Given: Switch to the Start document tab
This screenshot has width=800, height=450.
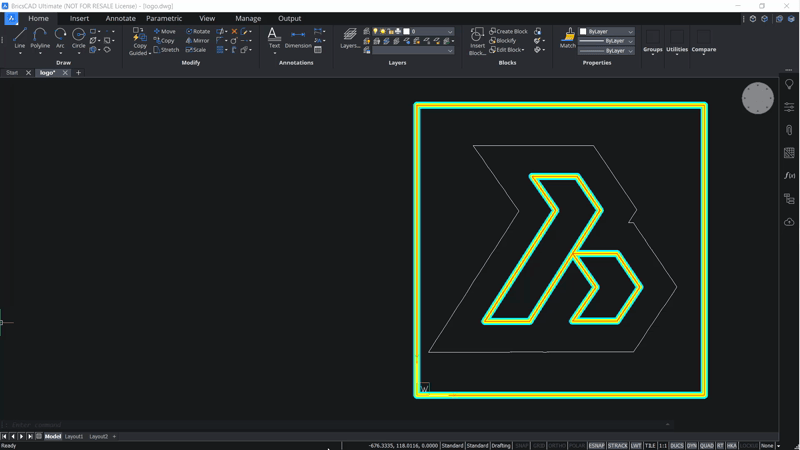Looking at the screenshot, I should tap(12, 72).
